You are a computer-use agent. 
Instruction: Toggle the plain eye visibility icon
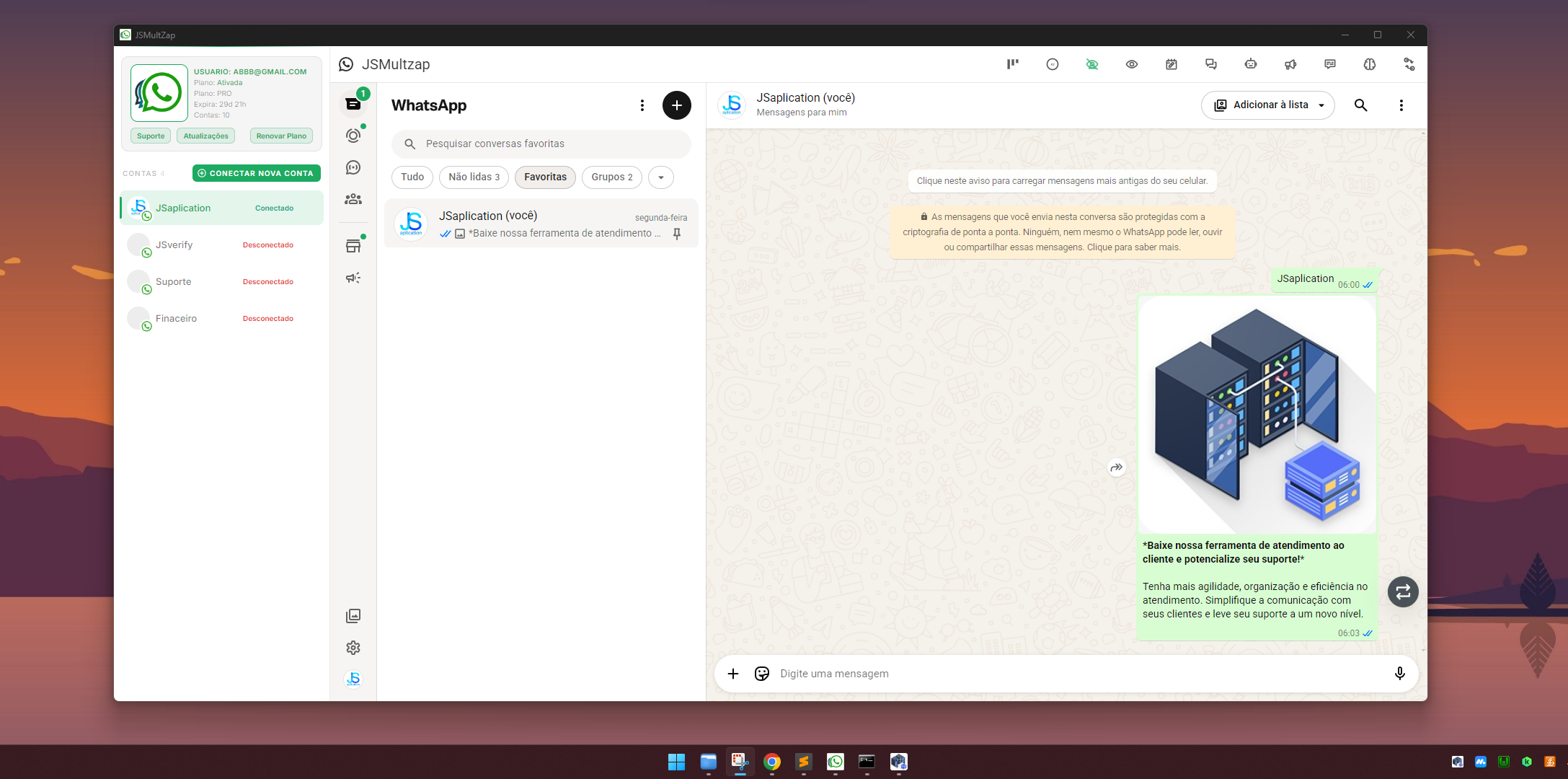(1132, 64)
